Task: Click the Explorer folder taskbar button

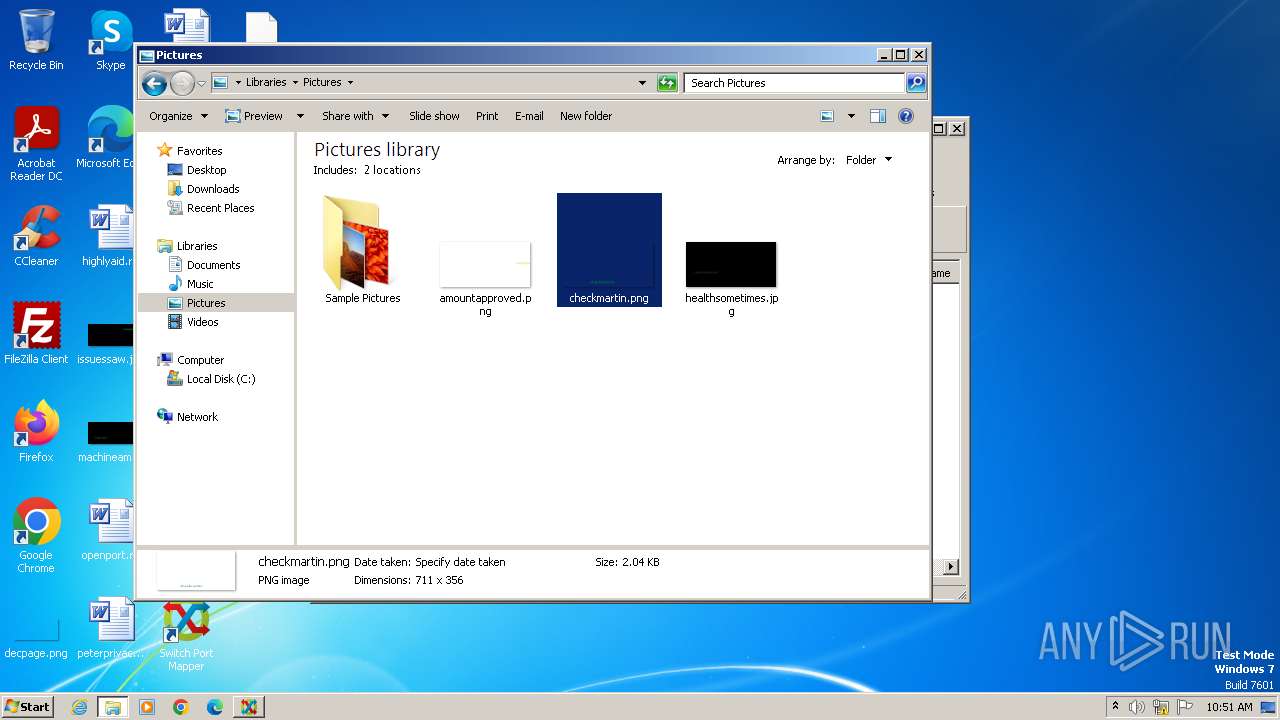Action: (112, 707)
